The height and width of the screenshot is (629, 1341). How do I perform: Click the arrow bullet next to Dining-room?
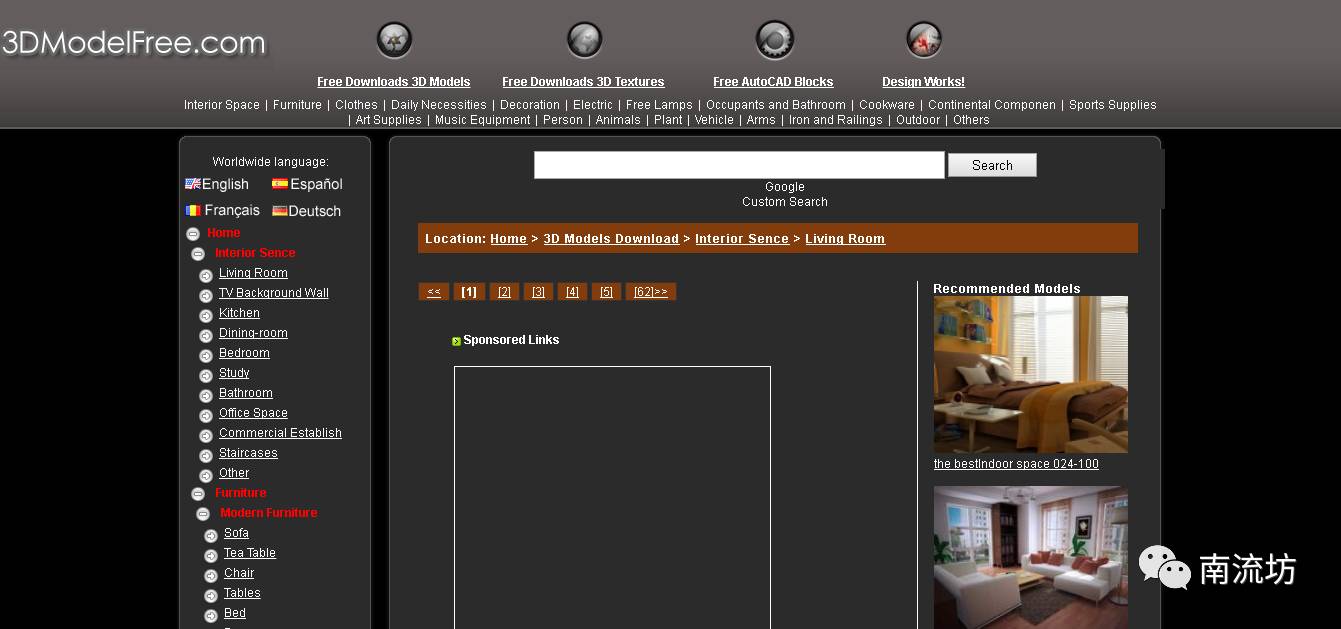[x=206, y=335]
